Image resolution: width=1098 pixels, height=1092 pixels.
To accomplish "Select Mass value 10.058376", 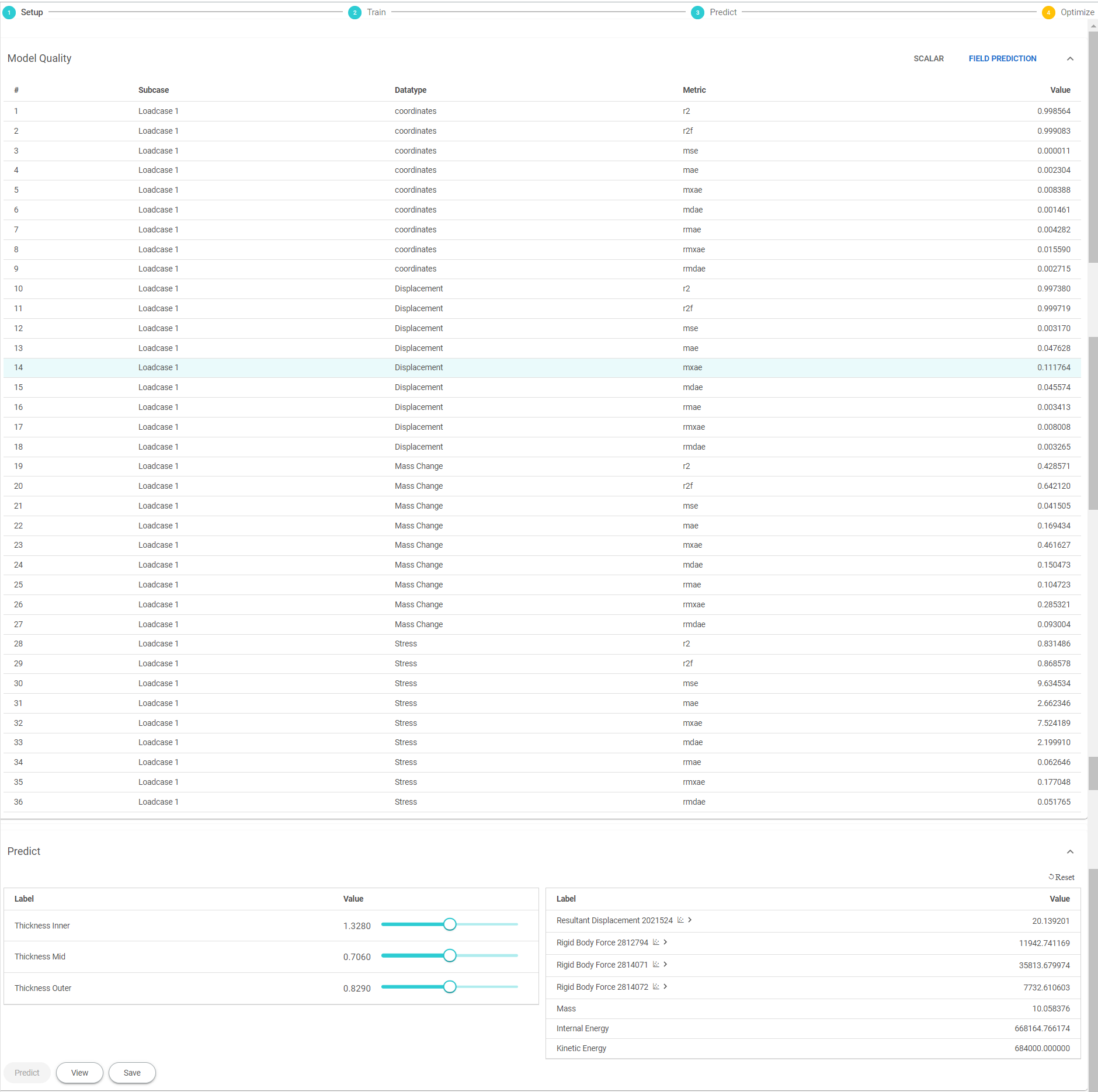I will coord(1051,1008).
